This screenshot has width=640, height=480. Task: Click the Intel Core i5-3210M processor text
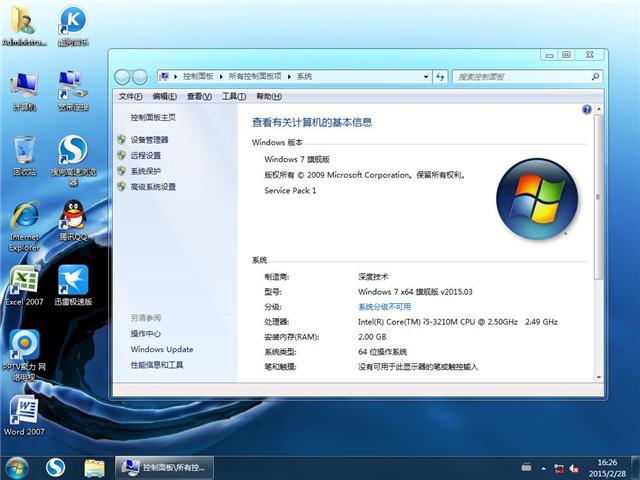click(x=458, y=322)
